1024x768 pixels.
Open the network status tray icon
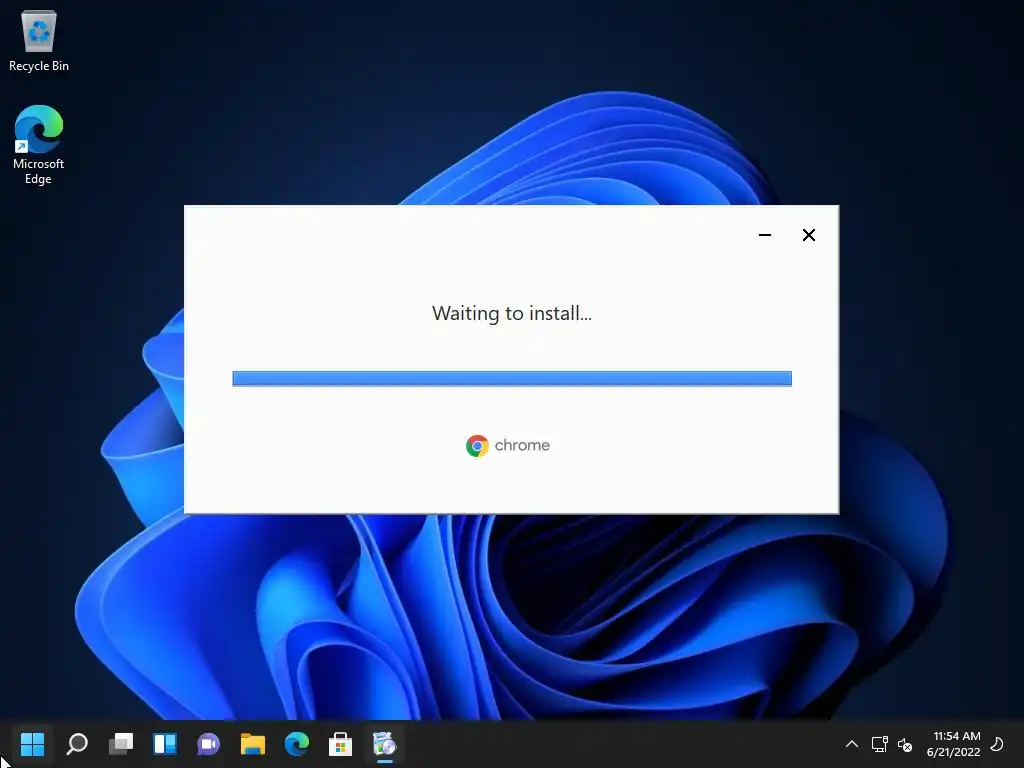[x=880, y=744]
